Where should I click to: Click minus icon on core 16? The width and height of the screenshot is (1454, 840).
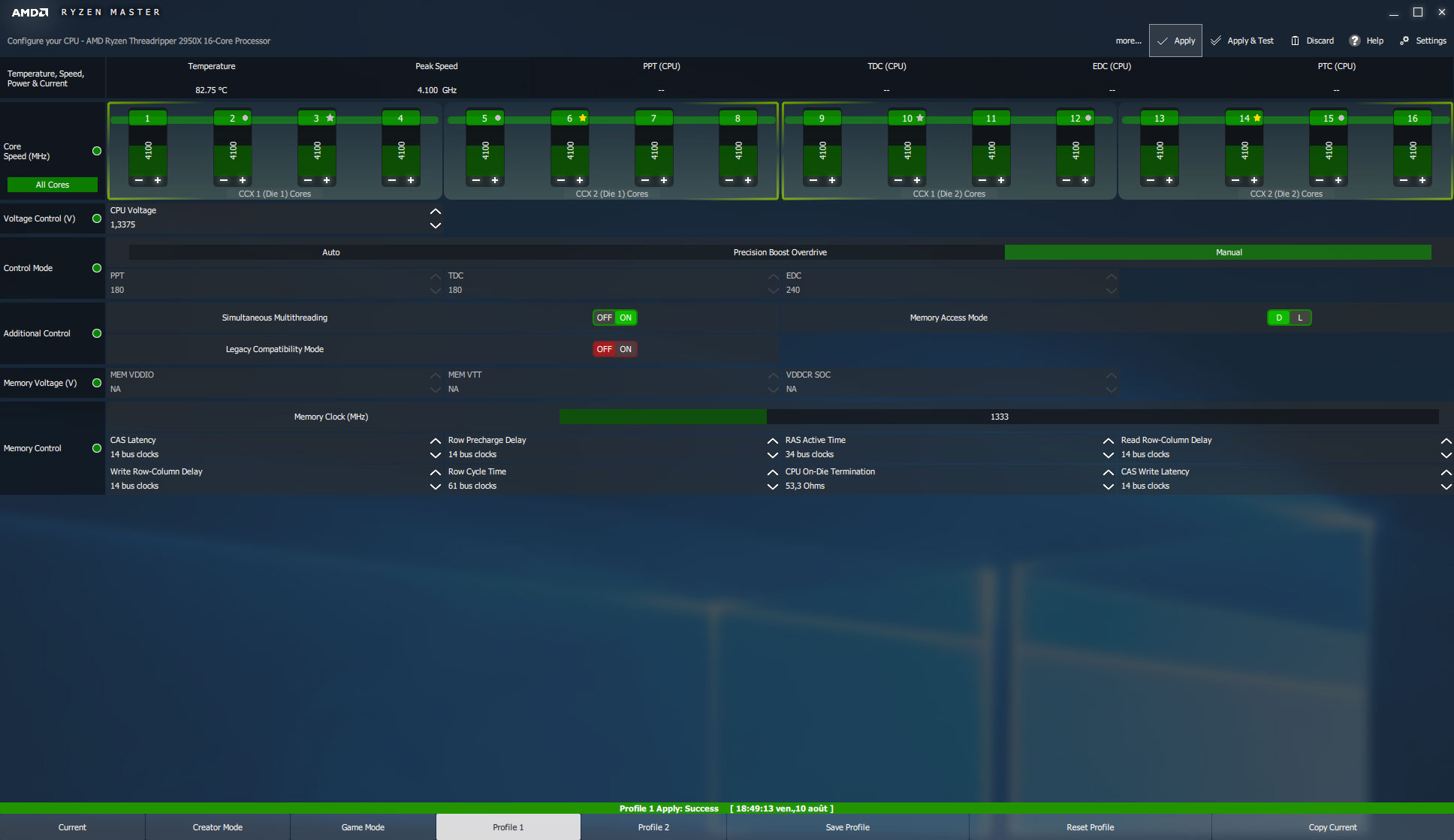pos(1403,180)
